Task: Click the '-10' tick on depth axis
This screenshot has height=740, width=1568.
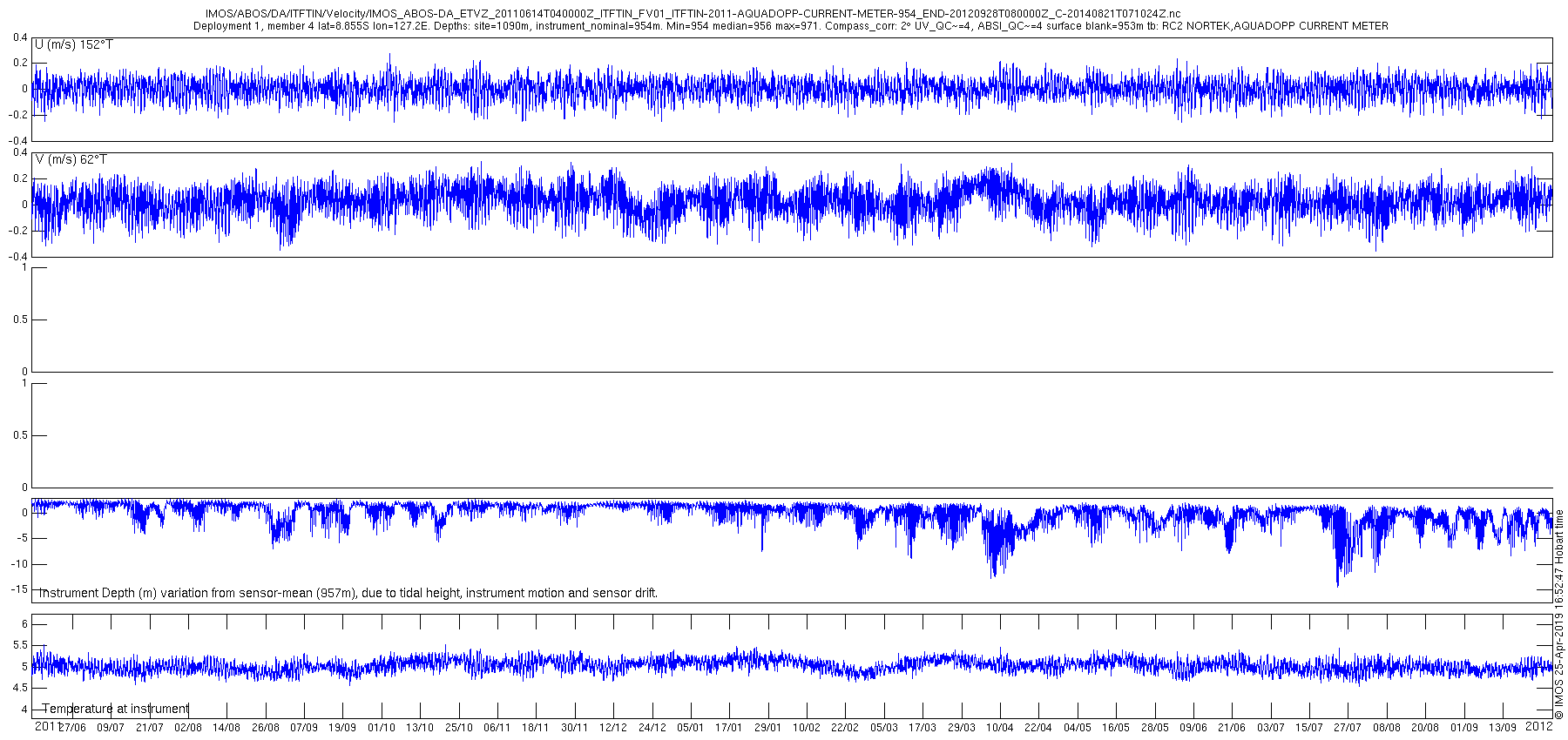Action: (x=21, y=564)
